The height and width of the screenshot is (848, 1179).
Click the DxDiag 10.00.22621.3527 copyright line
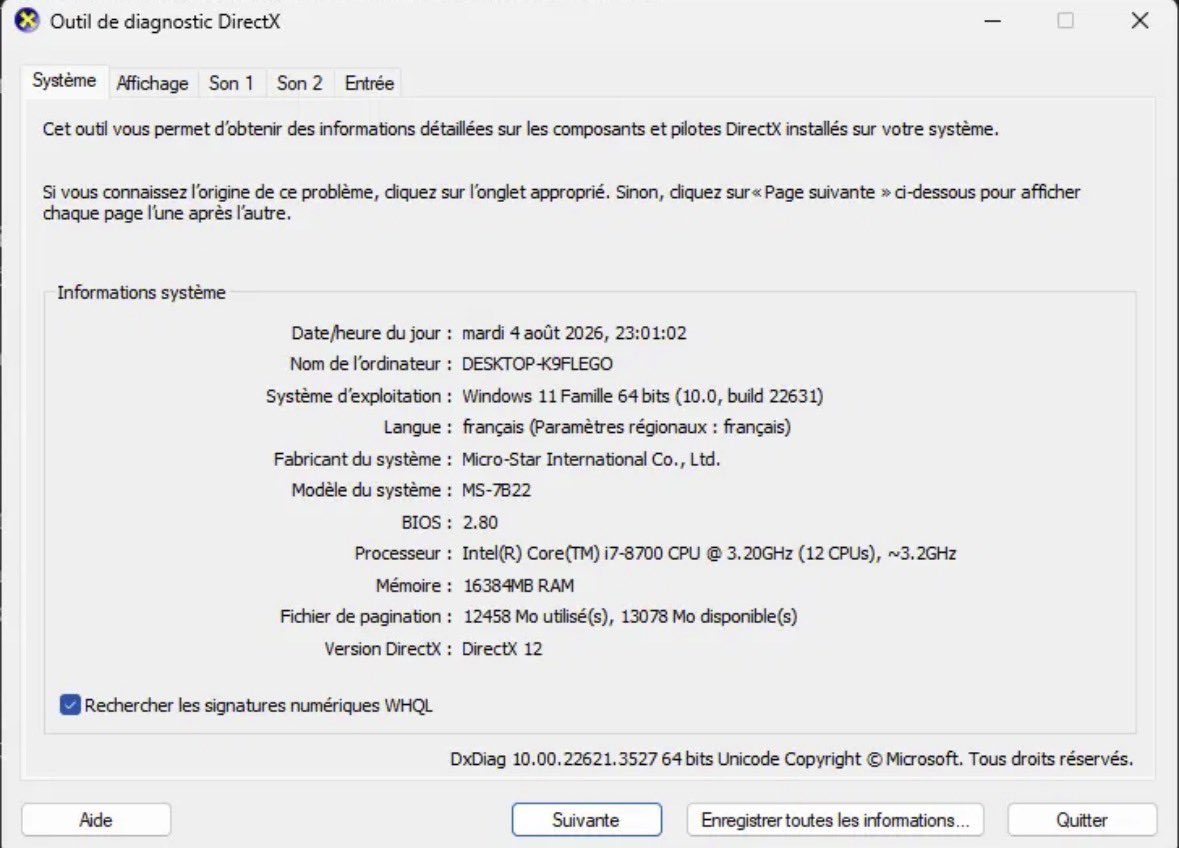click(791, 759)
